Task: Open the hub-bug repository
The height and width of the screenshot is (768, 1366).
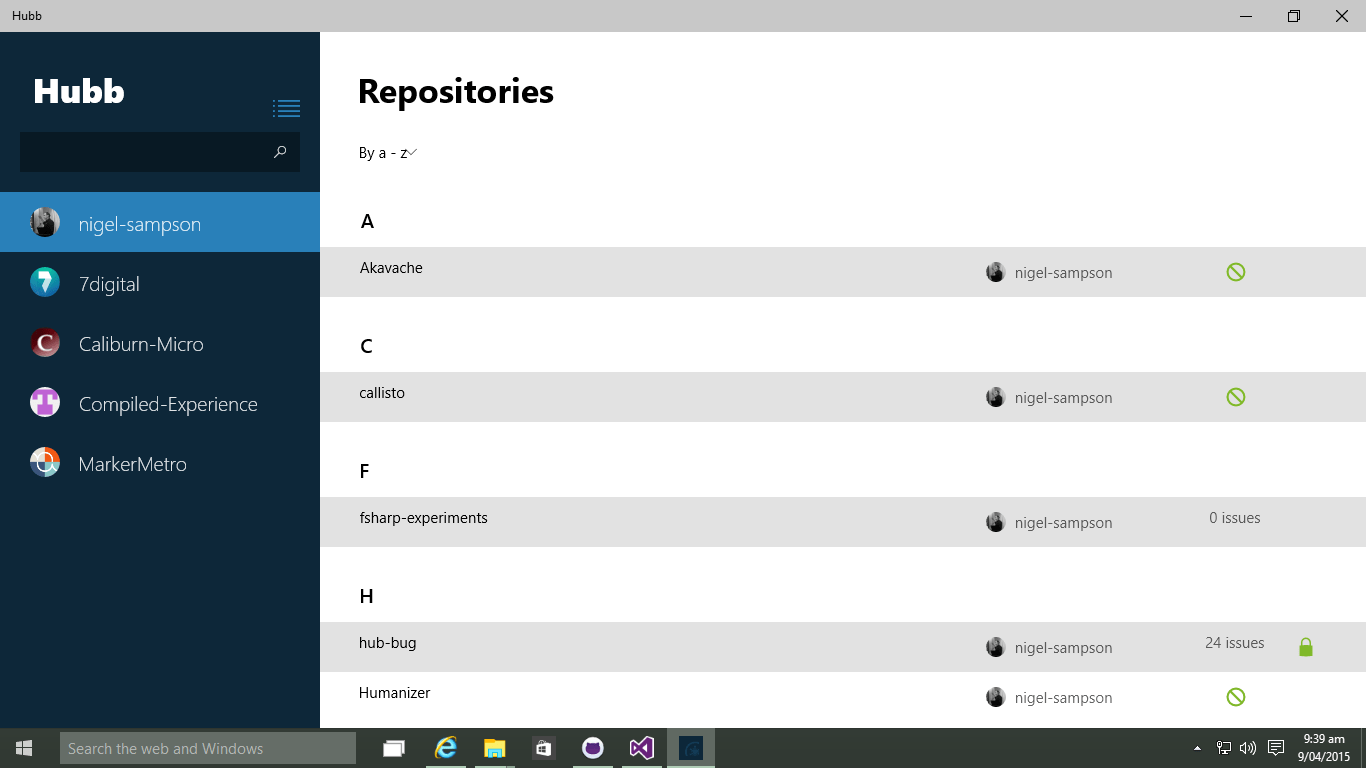Action: (x=843, y=647)
